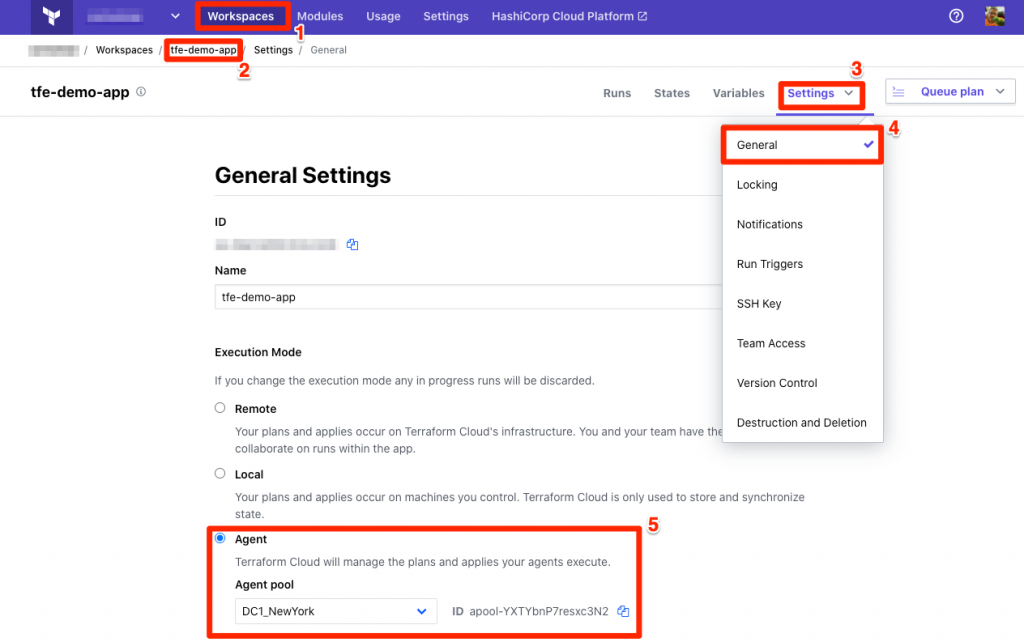Click the Name input field
Screen dimensions: 1024x642
tap(468, 297)
